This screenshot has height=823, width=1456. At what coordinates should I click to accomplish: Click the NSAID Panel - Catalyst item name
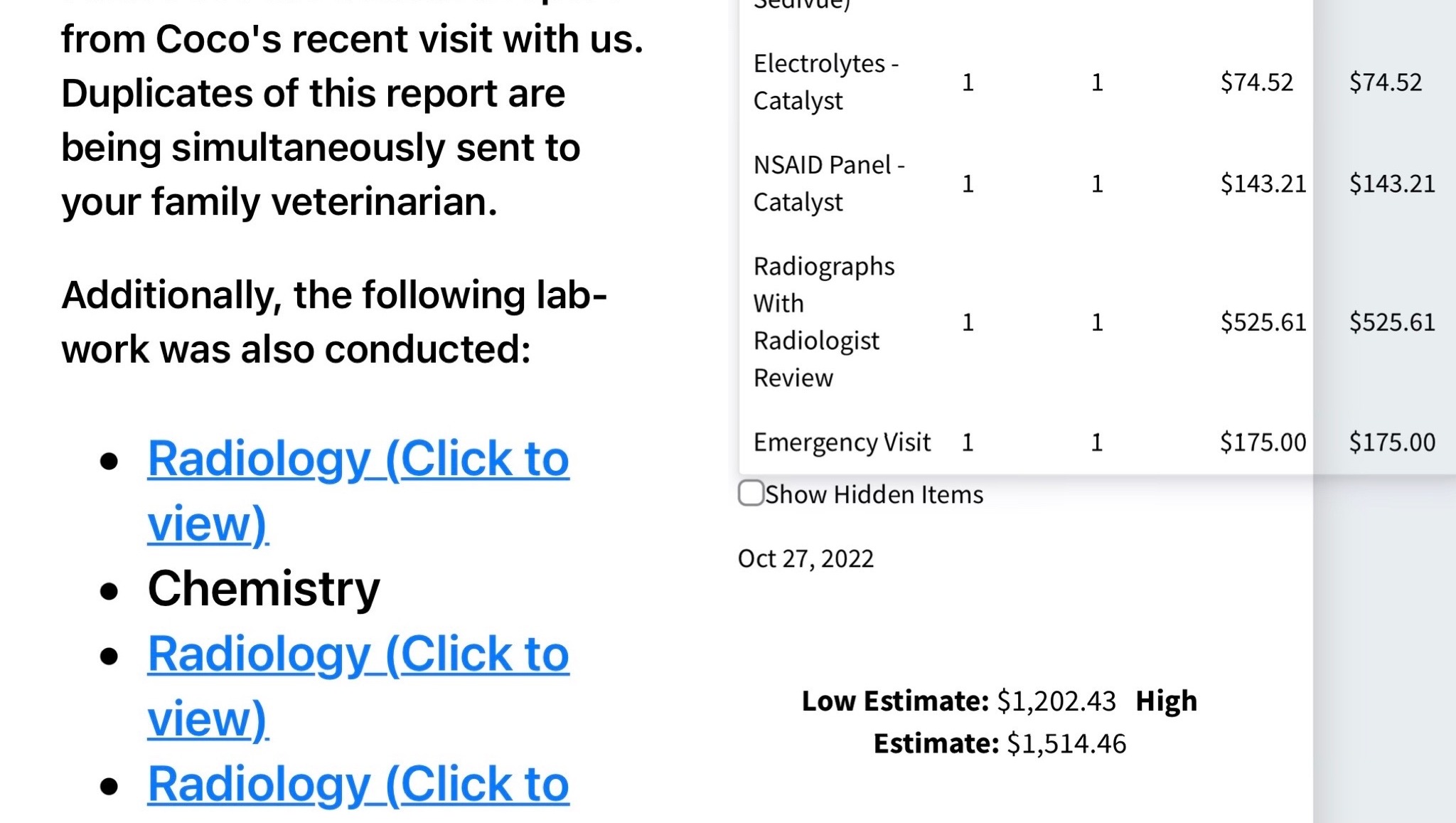pyautogui.click(x=828, y=184)
